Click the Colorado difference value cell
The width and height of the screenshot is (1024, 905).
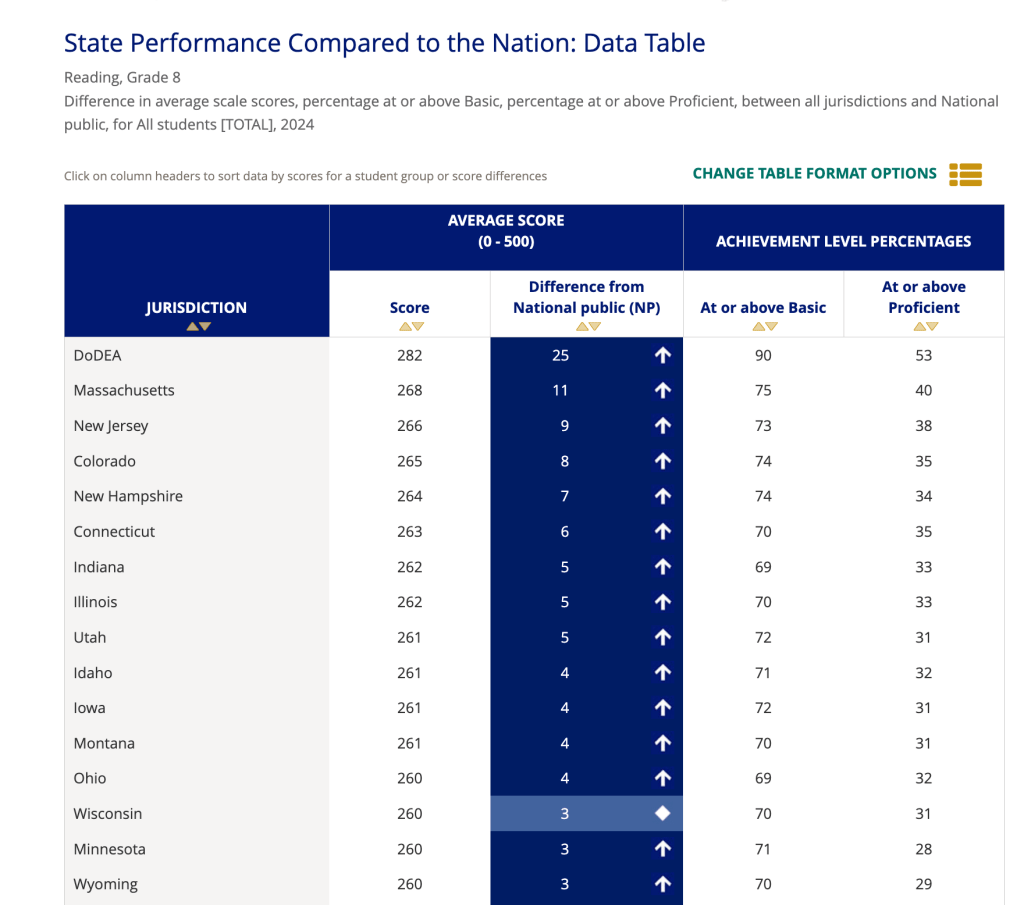point(566,461)
